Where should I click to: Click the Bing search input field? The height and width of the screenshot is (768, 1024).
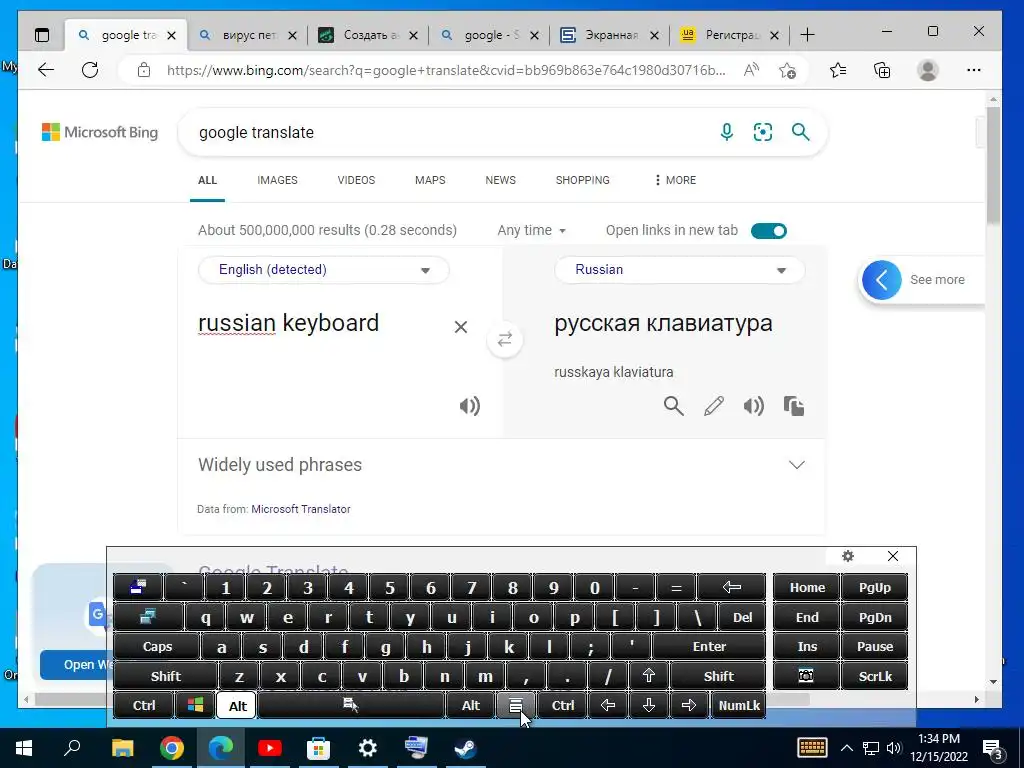451,133
